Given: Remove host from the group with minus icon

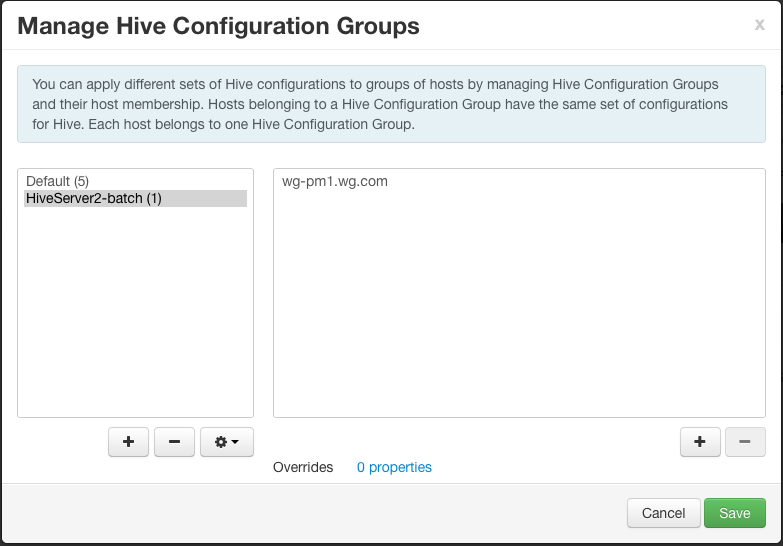Looking at the screenshot, I should click(x=745, y=442).
